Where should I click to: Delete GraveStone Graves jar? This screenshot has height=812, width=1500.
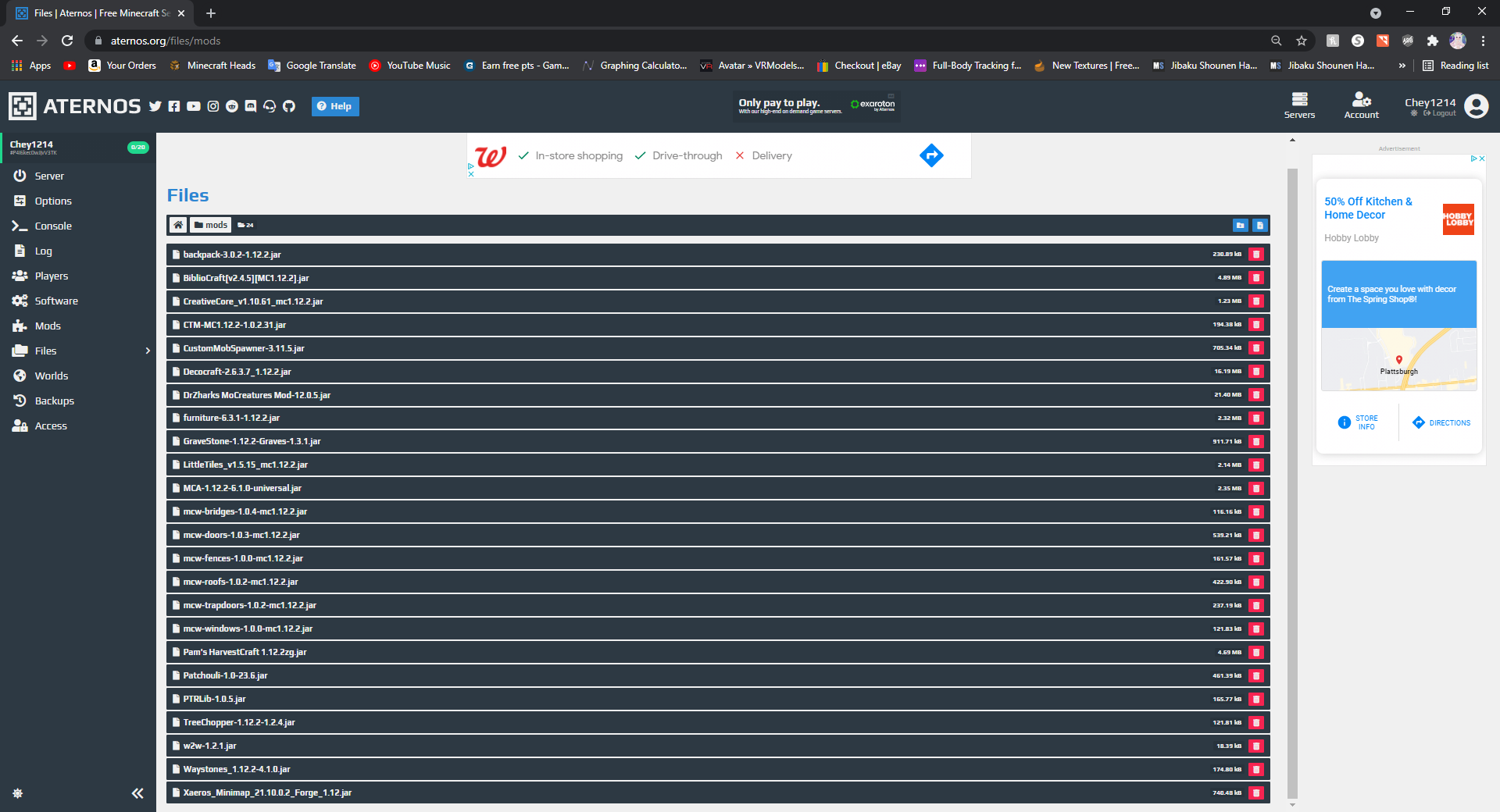[x=1256, y=442]
